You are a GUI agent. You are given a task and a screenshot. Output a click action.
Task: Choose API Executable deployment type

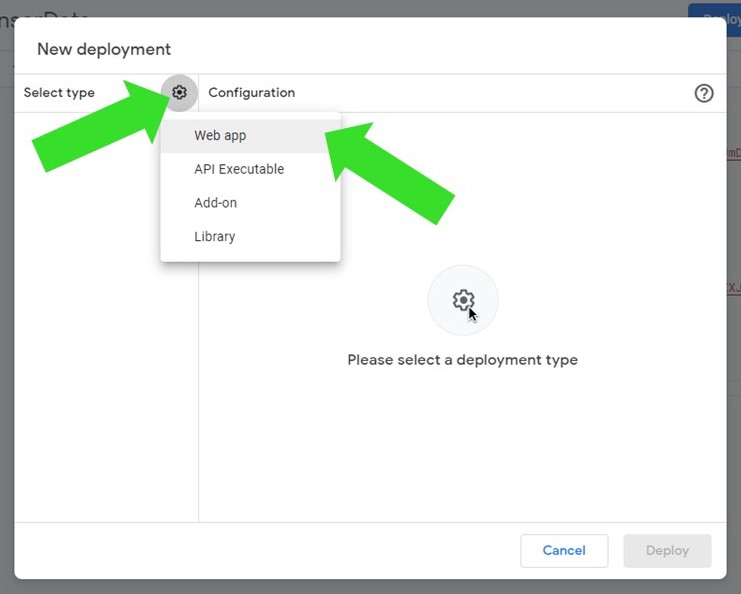[239, 170]
